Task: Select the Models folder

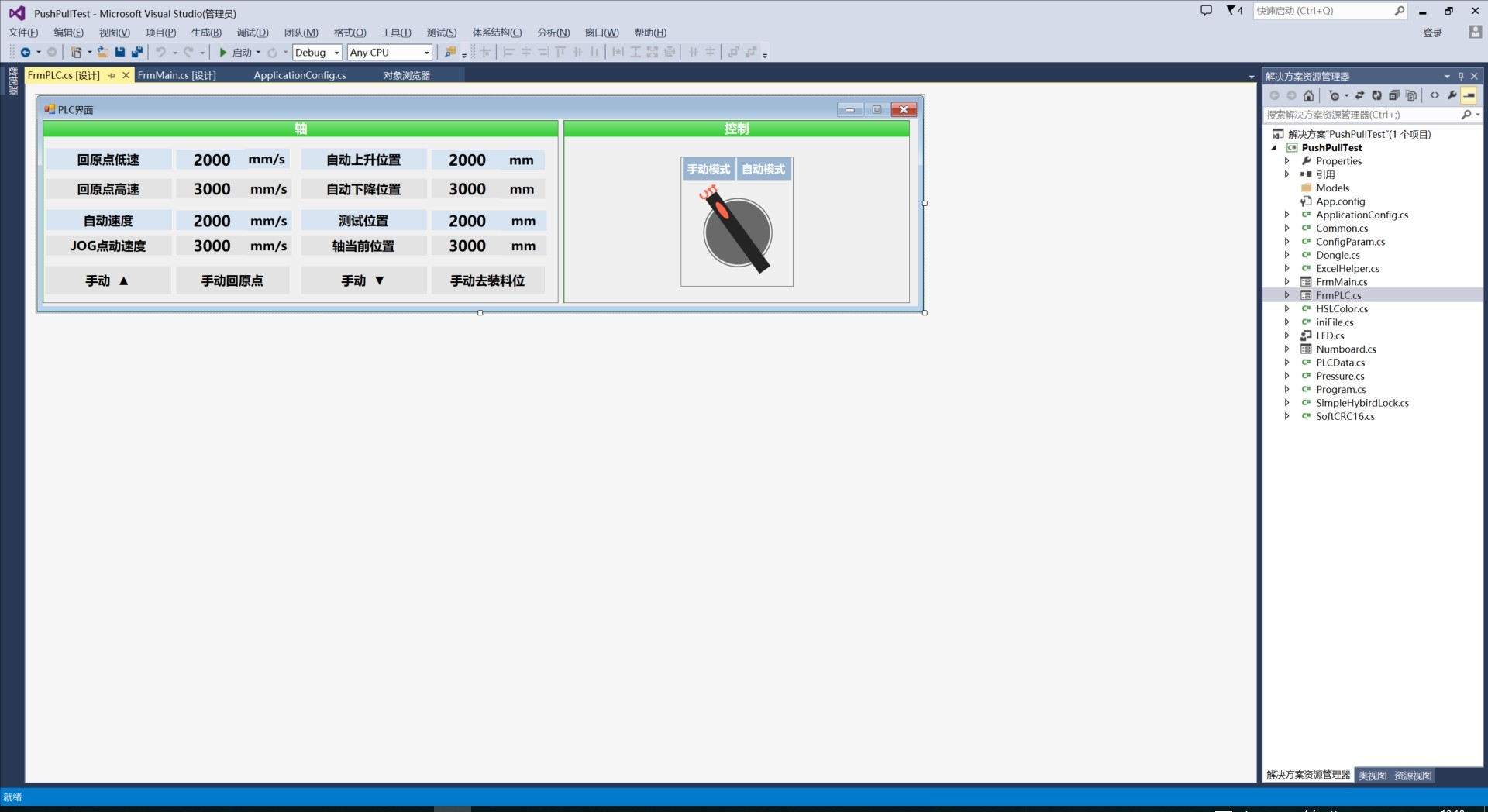Action: point(1332,188)
